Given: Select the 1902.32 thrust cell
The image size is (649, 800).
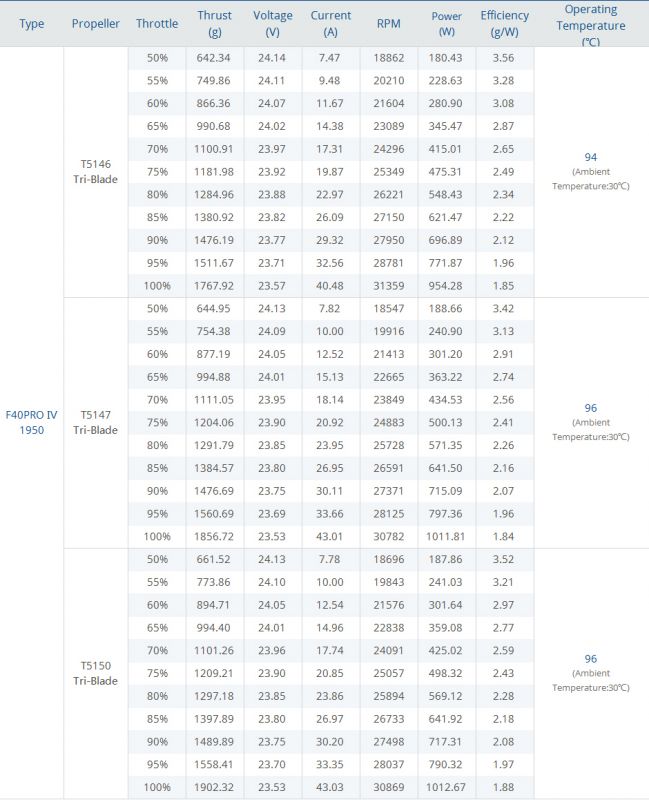Looking at the screenshot, I should pyautogui.click(x=215, y=786).
